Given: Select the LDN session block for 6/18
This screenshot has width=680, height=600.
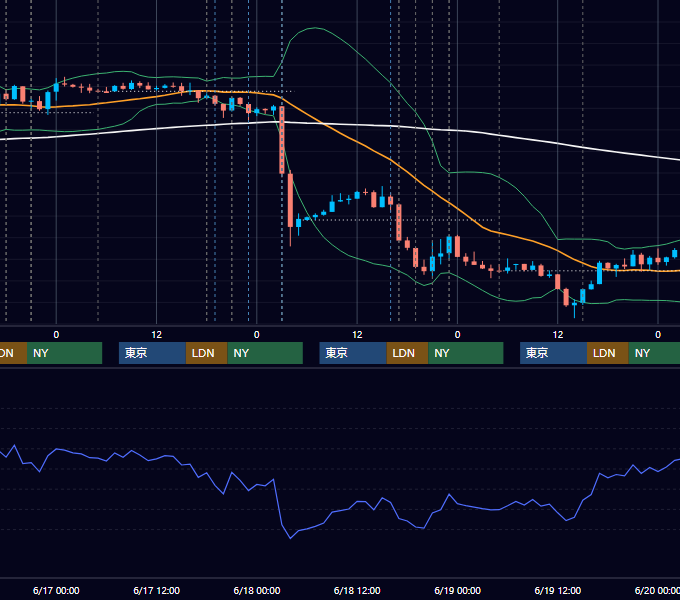Looking at the screenshot, I should [407, 353].
